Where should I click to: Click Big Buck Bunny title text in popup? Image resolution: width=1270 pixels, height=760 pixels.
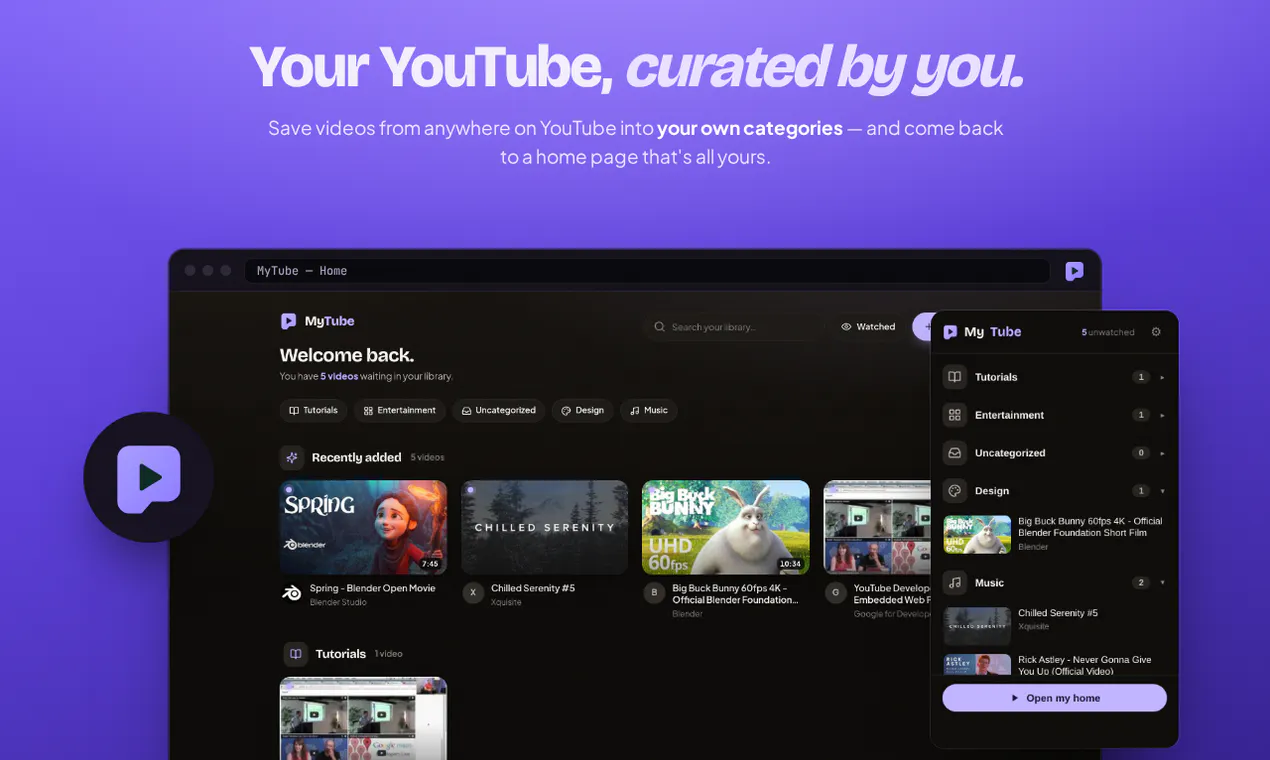tap(1090, 527)
